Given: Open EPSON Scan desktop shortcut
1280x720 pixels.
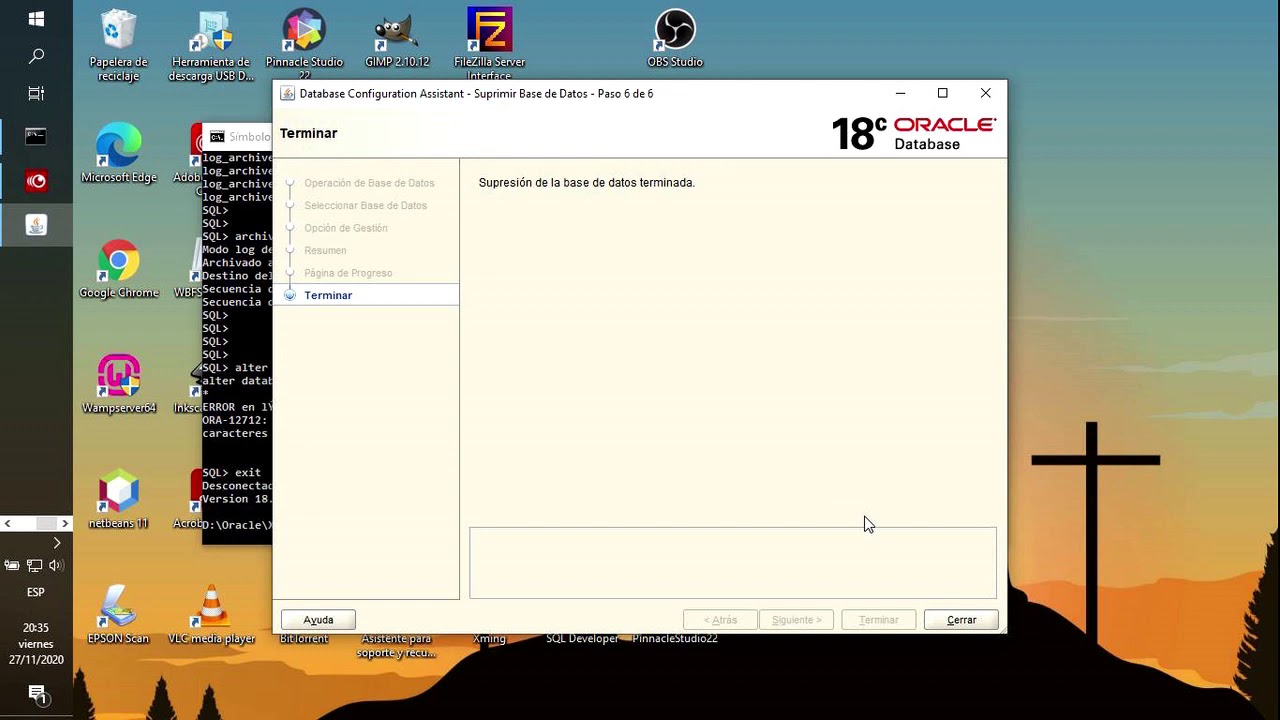Looking at the screenshot, I should (x=118, y=615).
